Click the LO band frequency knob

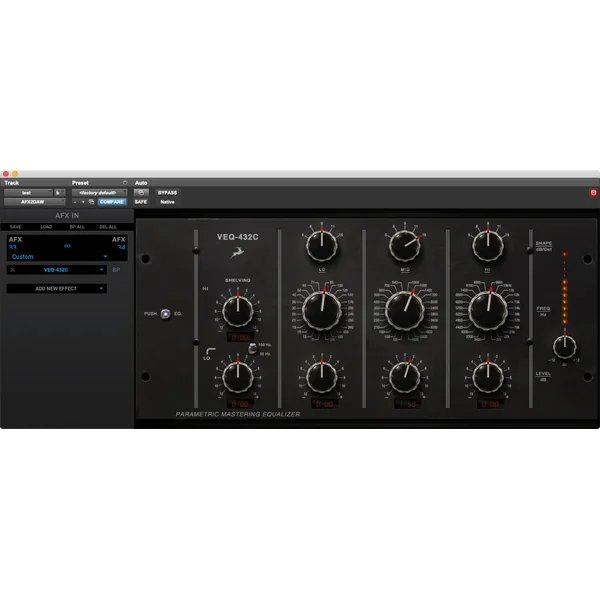(x=322, y=310)
